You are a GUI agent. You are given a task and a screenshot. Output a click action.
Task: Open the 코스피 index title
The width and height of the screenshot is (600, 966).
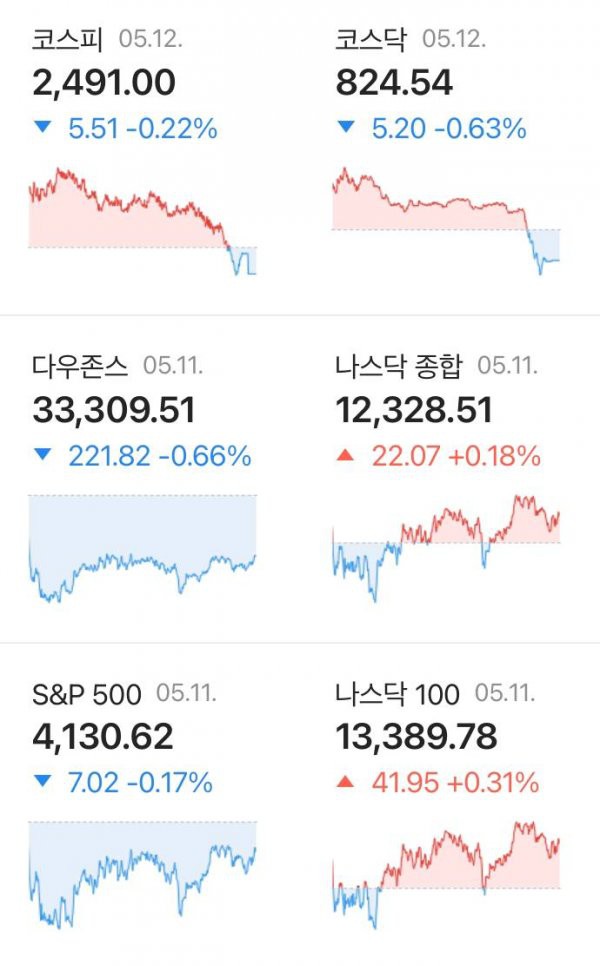[x=67, y=39]
